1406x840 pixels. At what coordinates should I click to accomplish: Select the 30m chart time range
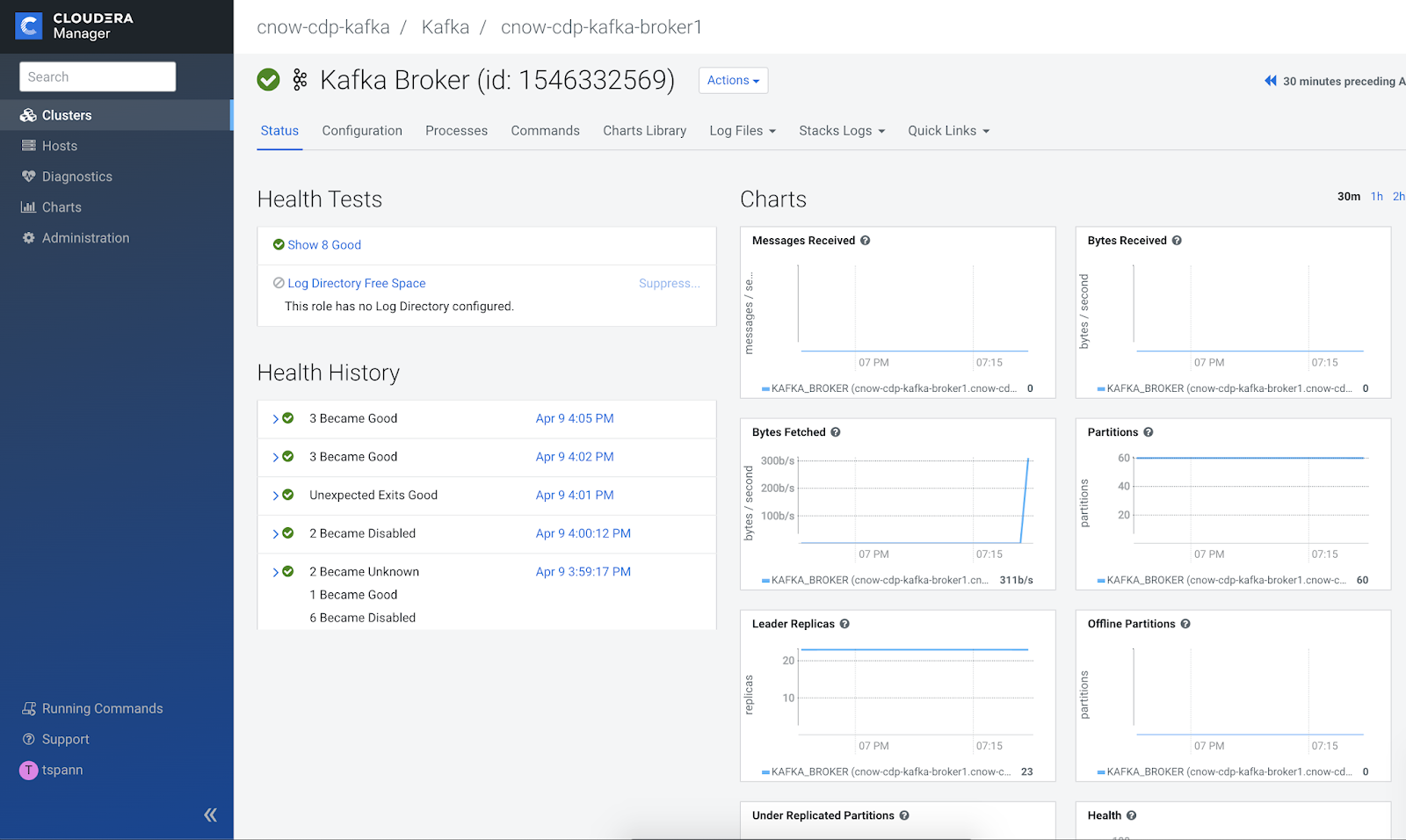(1349, 197)
